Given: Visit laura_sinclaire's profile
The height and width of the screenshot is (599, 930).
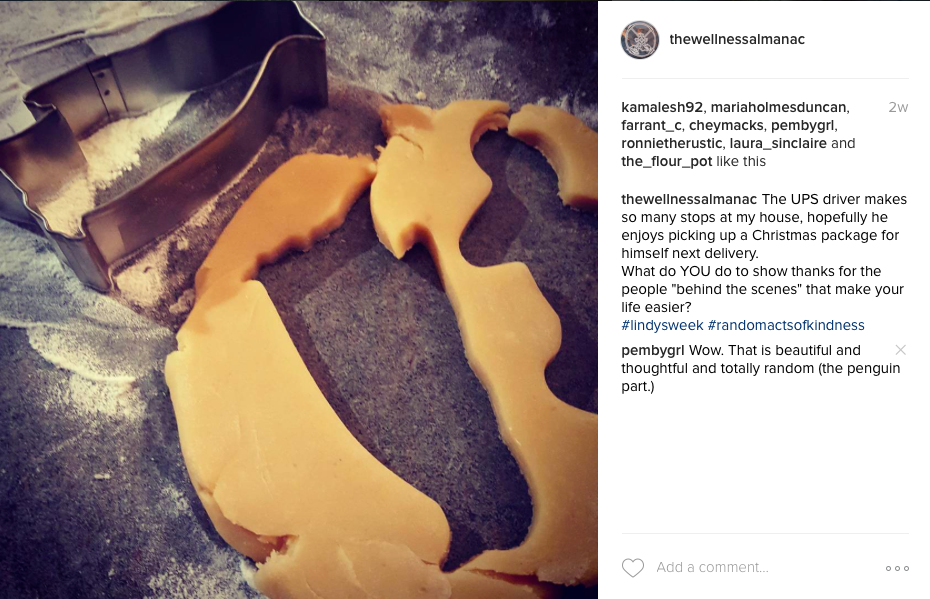Looking at the screenshot, I should pos(778,144).
